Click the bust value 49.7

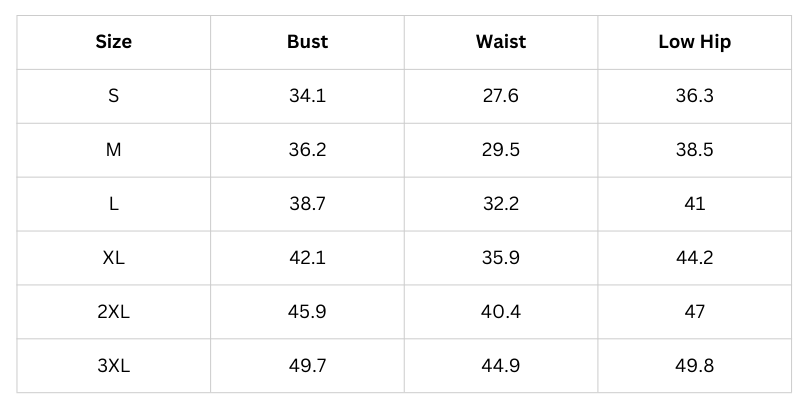pyautogui.click(x=307, y=366)
